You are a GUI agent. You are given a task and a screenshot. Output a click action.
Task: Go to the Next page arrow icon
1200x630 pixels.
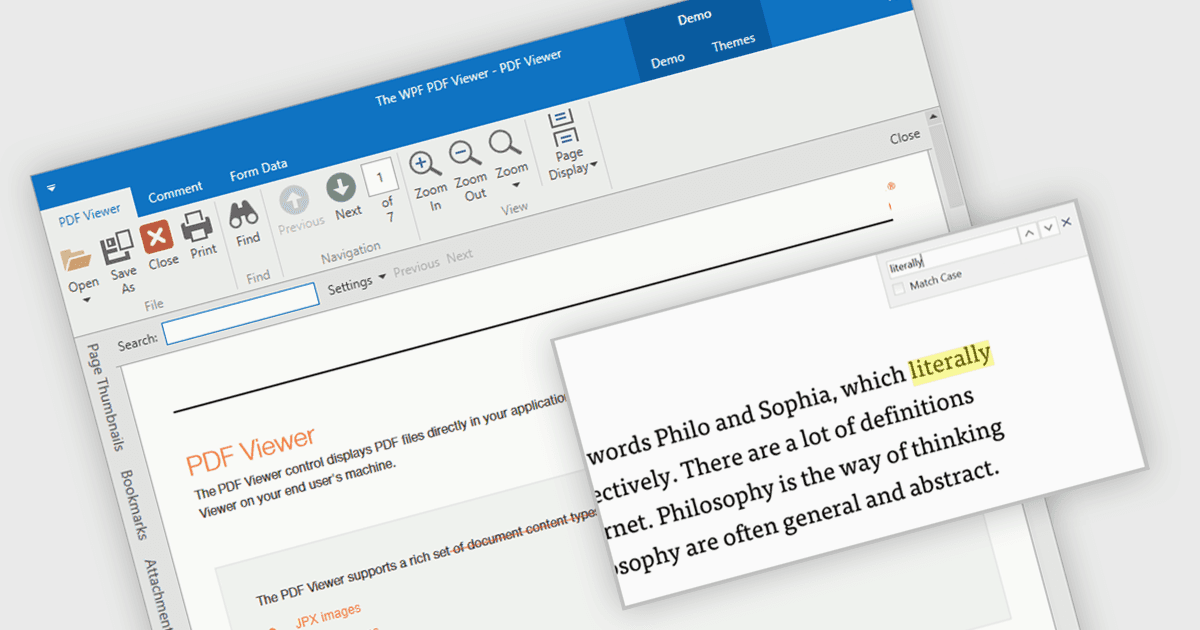(x=342, y=187)
